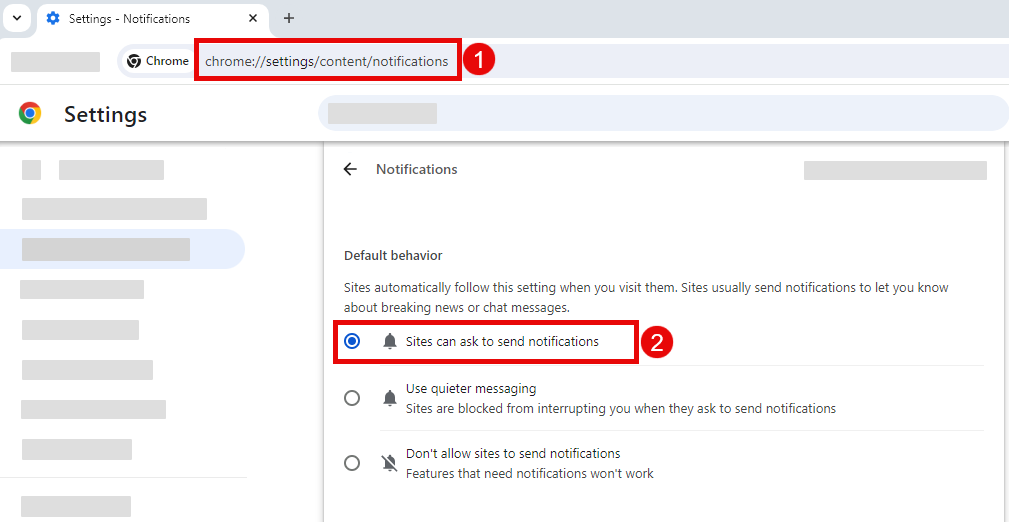Click 'Sites are blocked from interrupting you' text
This screenshot has height=522, width=1009.
pyautogui.click(x=621, y=408)
